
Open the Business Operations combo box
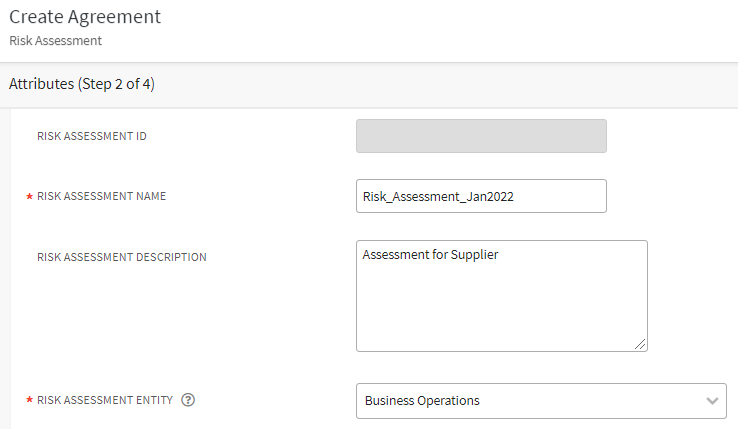[540, 401]
